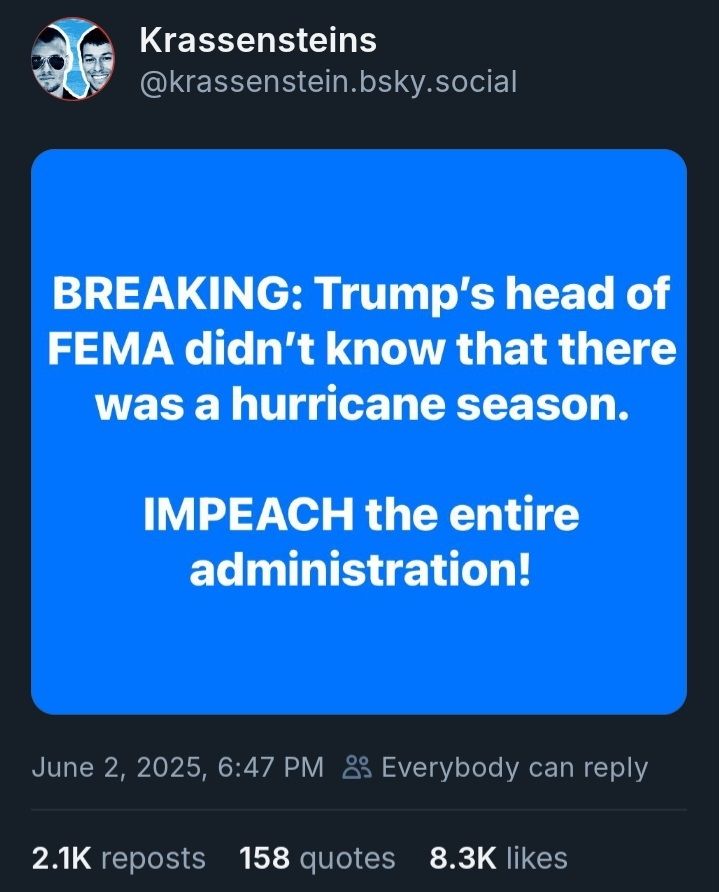This screenshot has width=719, height=892.
Task: Click the 'BREAKING: Trump's head of' line
Action: pos(359,295)
